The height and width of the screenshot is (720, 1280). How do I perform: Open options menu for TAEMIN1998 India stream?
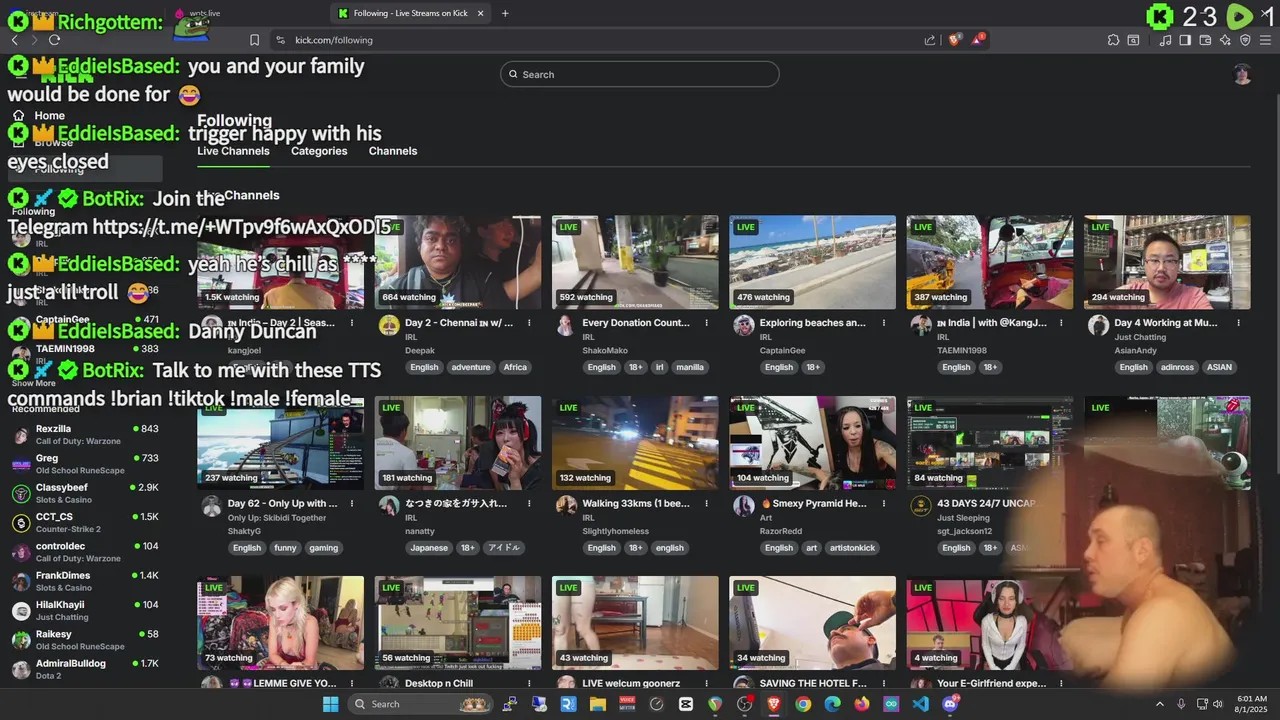pyautogui.click(x=1061, y=323)
